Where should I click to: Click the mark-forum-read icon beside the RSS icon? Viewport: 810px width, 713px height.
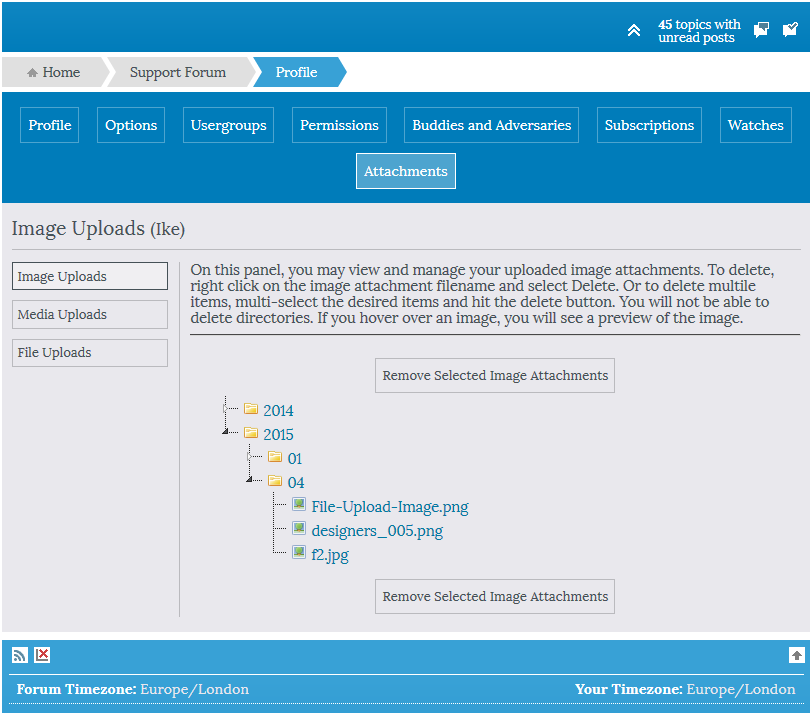tap(42, 655)
